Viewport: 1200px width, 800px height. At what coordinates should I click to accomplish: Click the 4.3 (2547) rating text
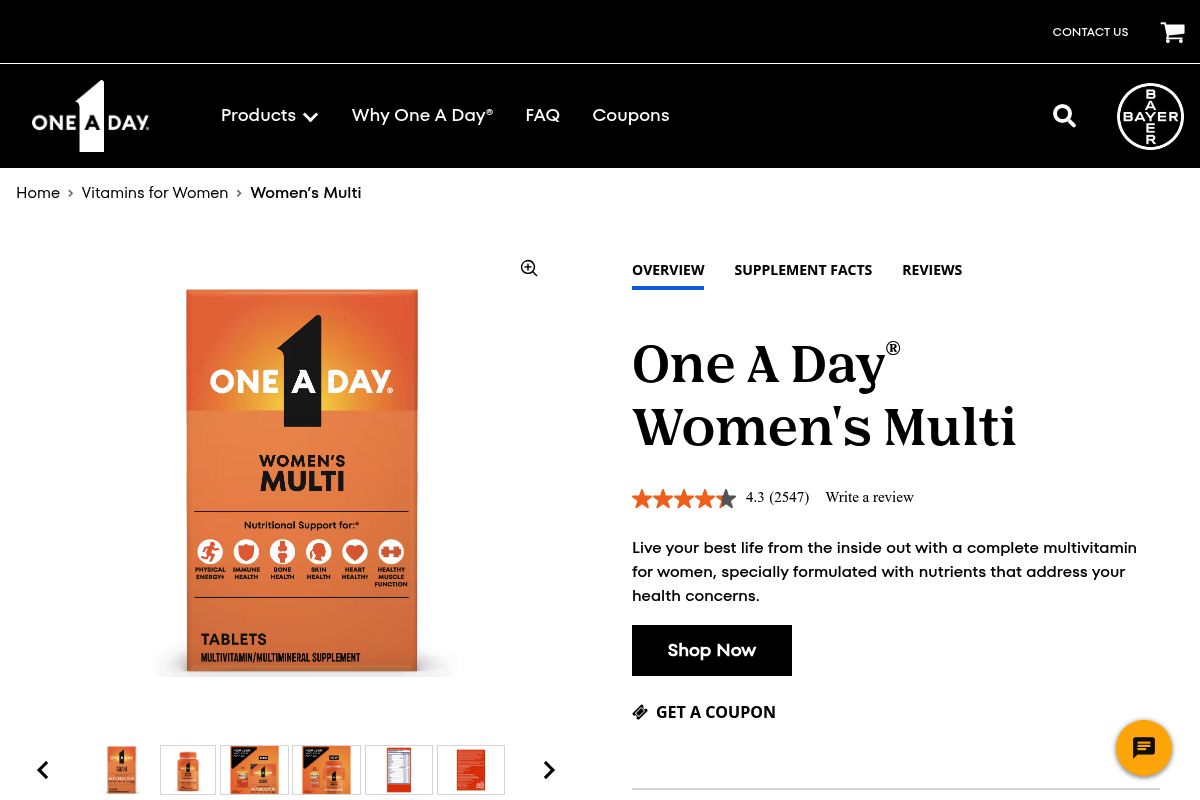(x=777, y=498)
